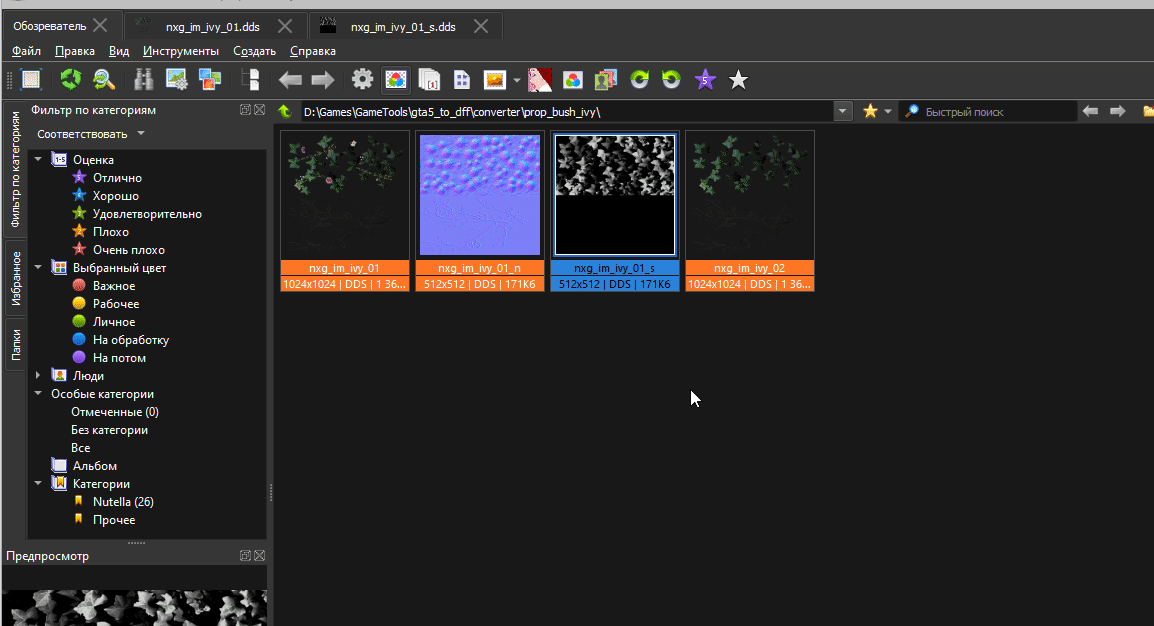Click the toolbar back arrow
The height and width of the screenshot is (626, 1154).
290,80
